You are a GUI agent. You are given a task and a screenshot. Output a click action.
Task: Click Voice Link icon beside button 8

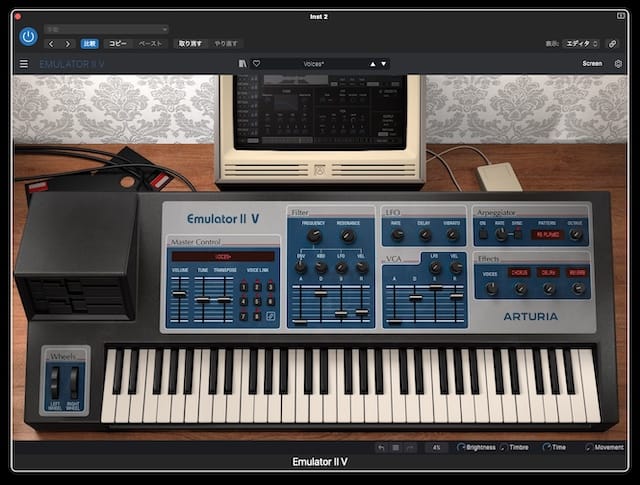(270, 316)
